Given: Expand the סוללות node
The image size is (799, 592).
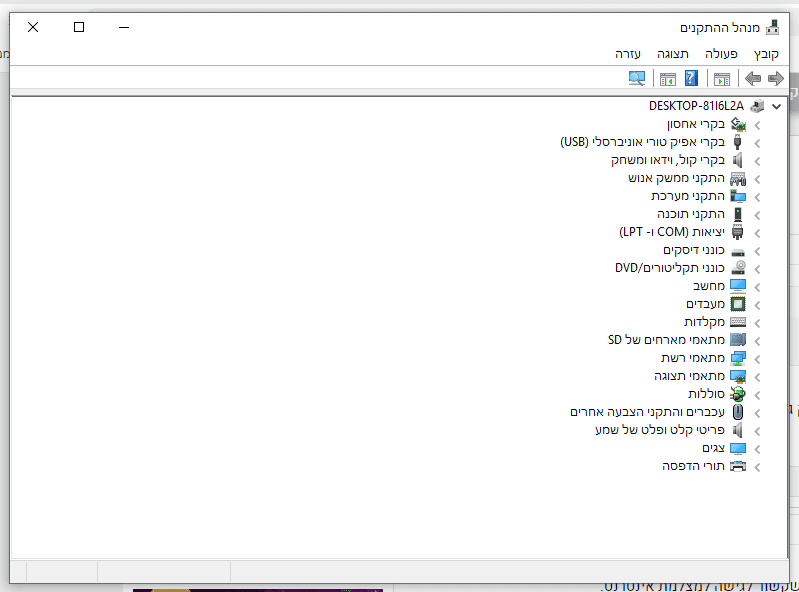Looking at the screenshot, I should pos(758,395).
